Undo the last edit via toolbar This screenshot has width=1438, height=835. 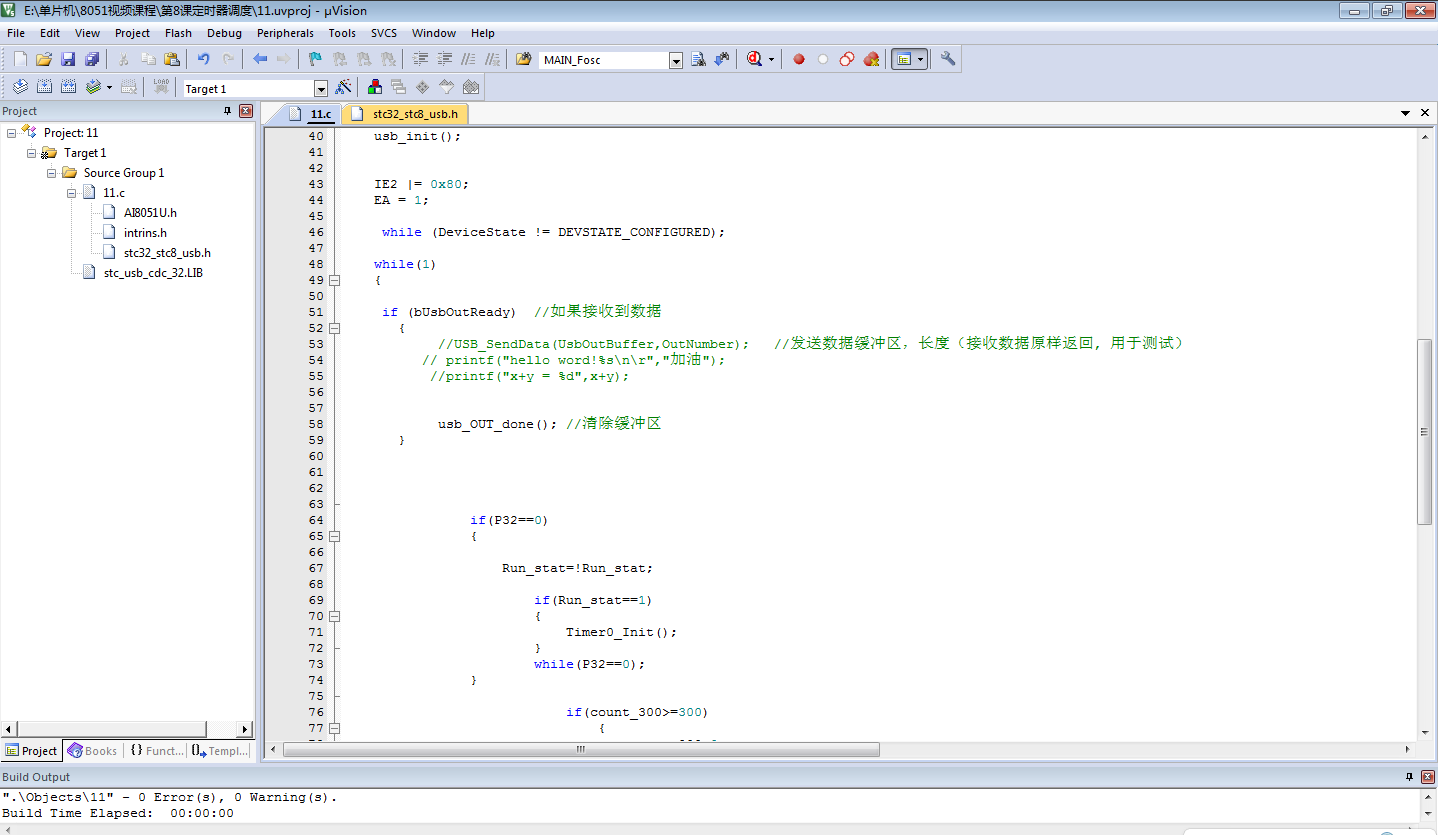[x=204, y=60]
